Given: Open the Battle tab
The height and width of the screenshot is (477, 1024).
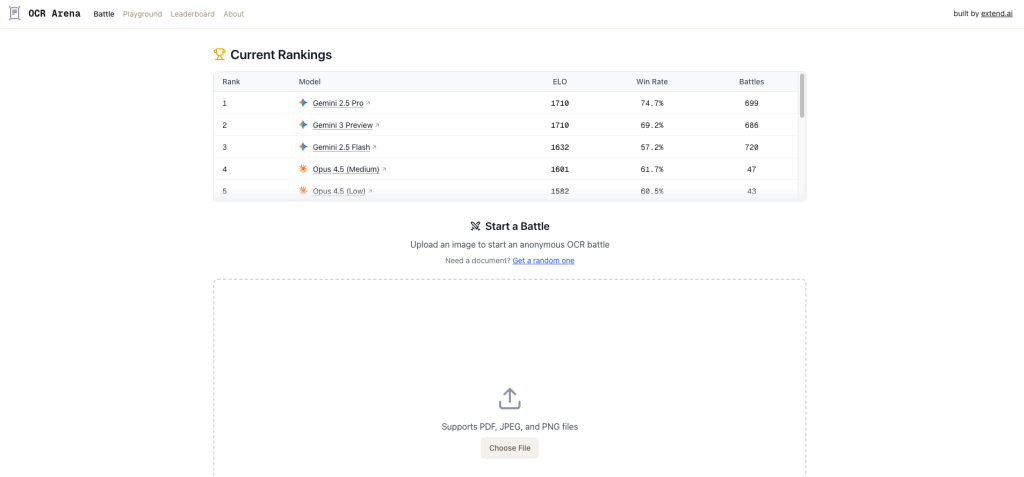Looking at the screenshot, I should tap(104, 14).
